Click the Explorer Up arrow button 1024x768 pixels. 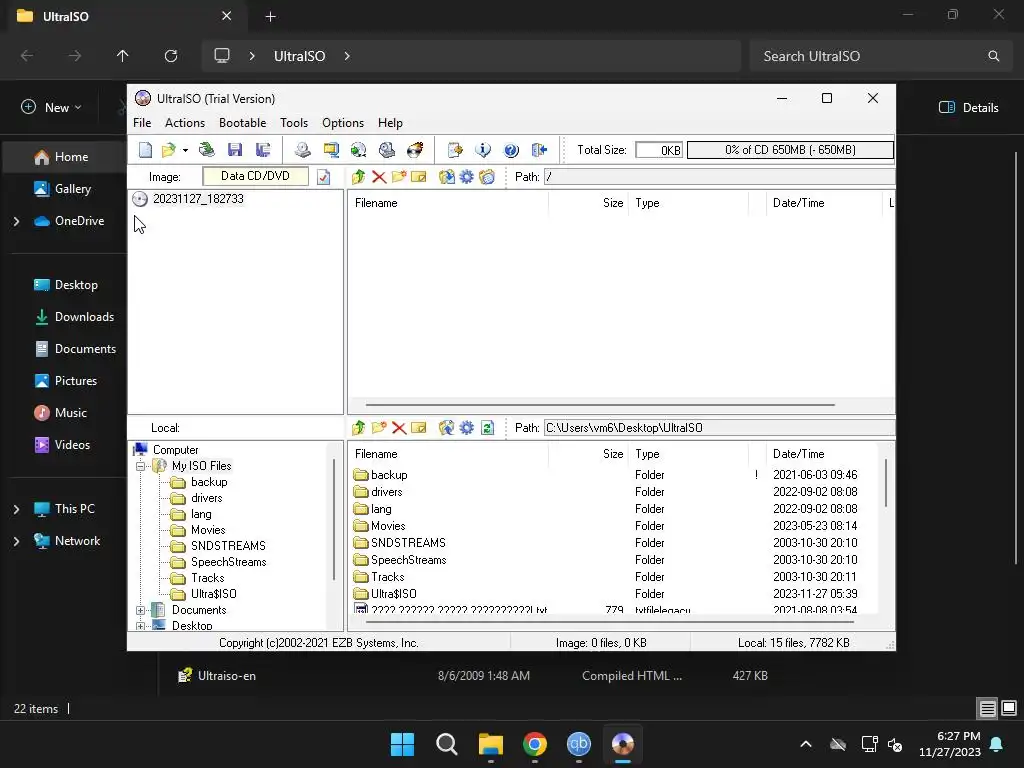coord(123,56)
